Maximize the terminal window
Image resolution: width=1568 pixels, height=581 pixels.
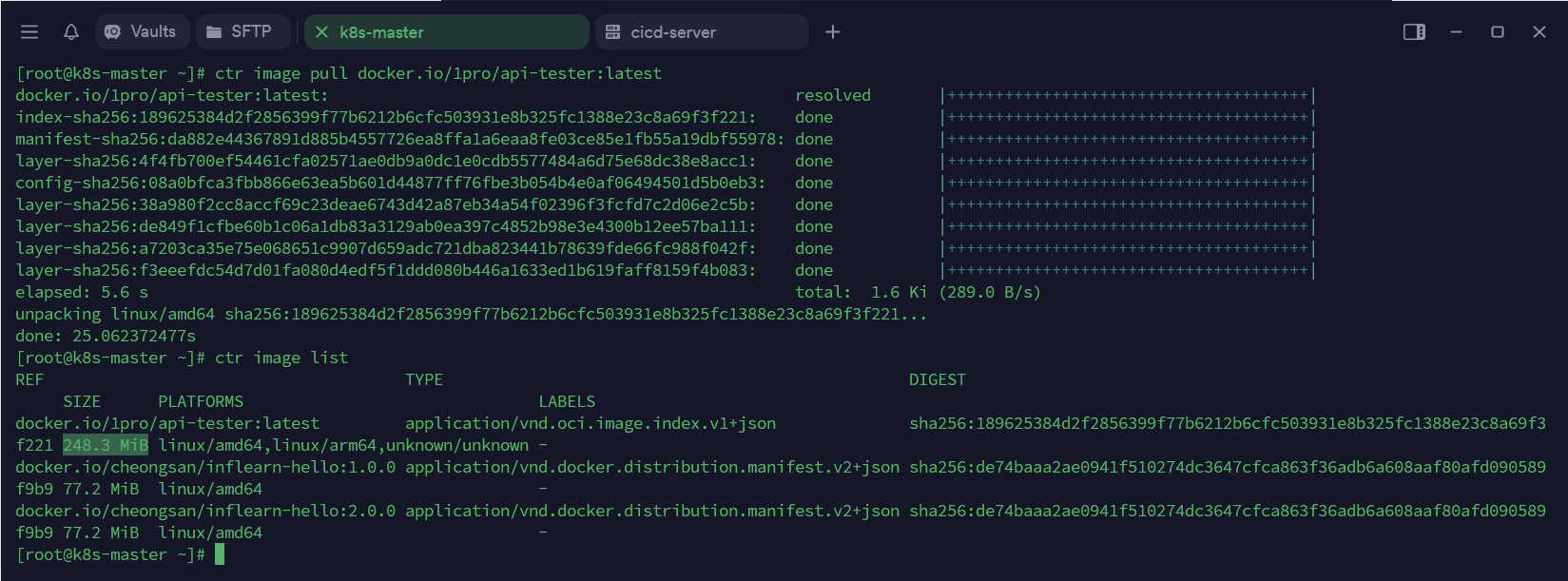coord(1498,32)
